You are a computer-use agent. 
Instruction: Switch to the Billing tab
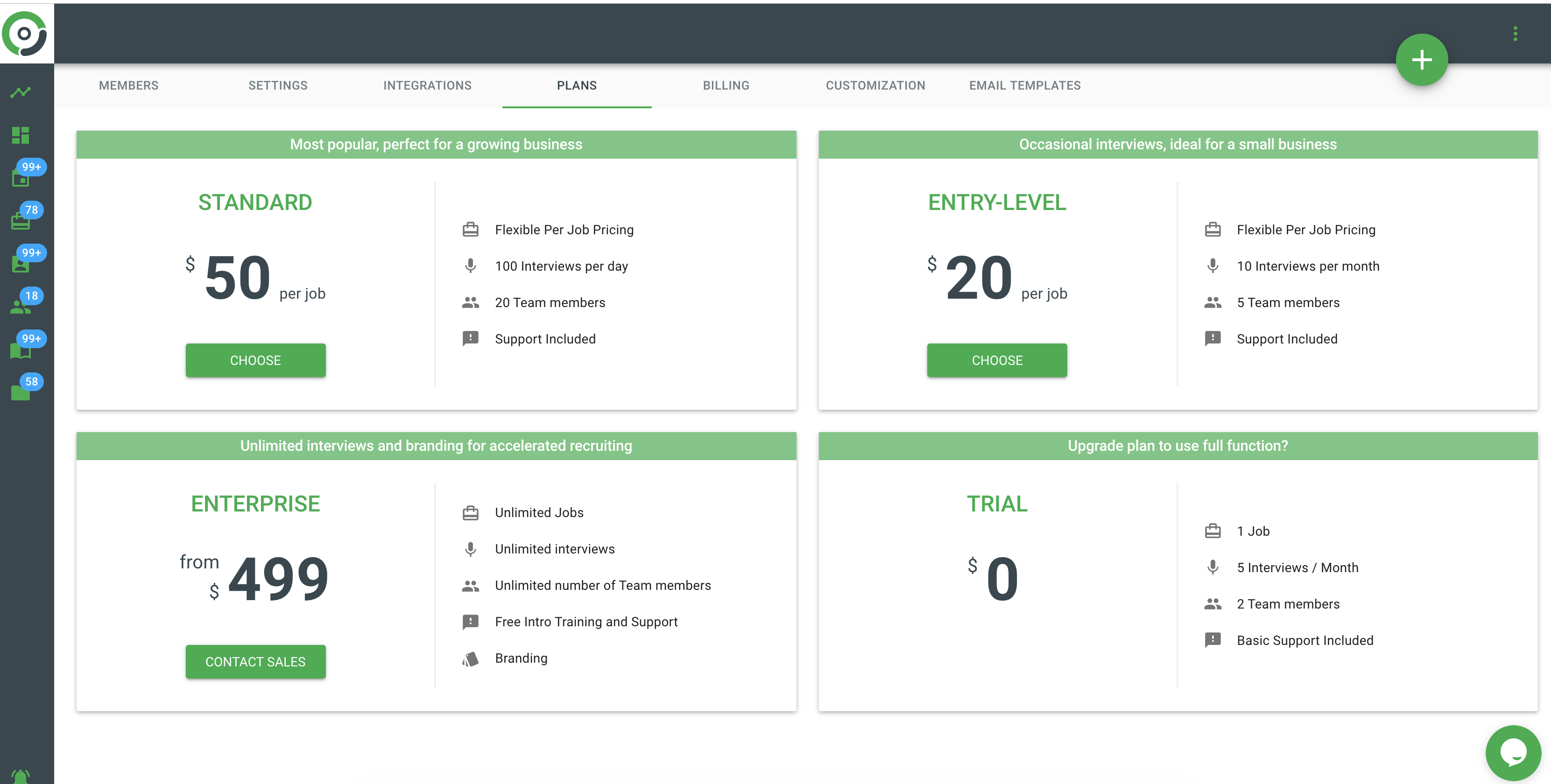726,85
